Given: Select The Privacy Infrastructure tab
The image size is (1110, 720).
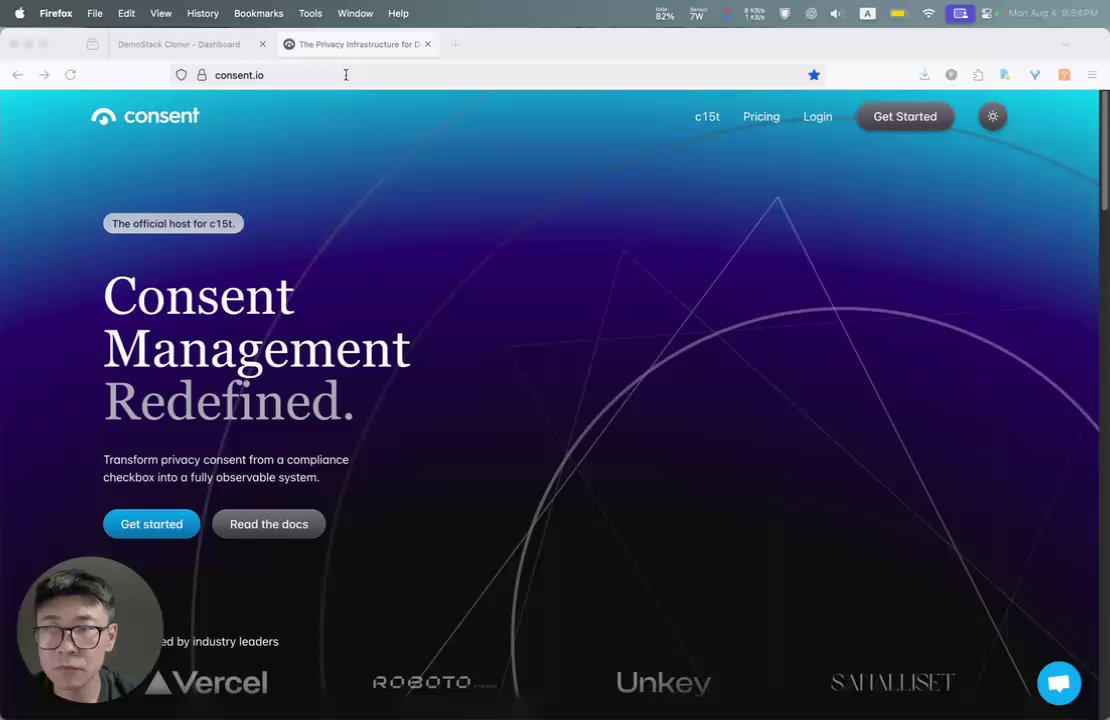Looking at the screenshot, I should pos(360,44).
